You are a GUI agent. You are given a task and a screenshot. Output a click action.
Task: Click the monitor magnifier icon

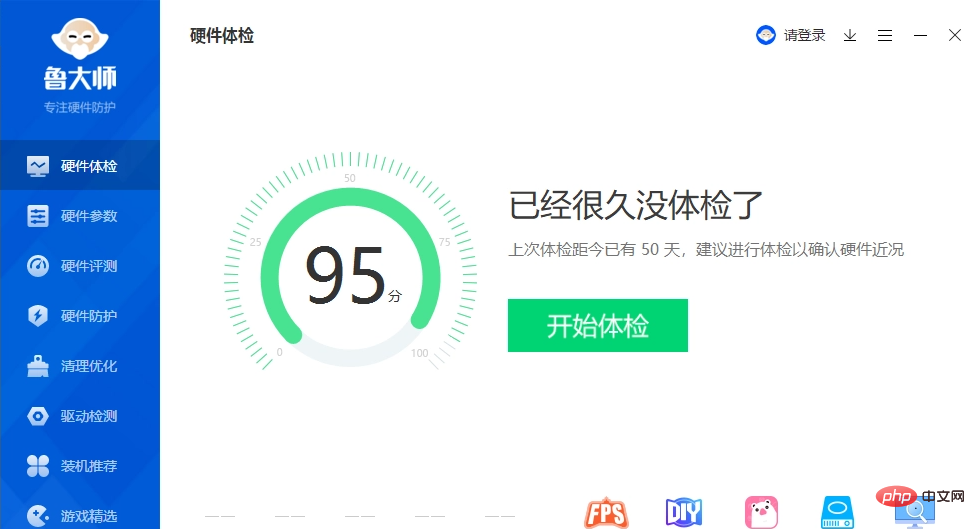[x=915, y=514]
